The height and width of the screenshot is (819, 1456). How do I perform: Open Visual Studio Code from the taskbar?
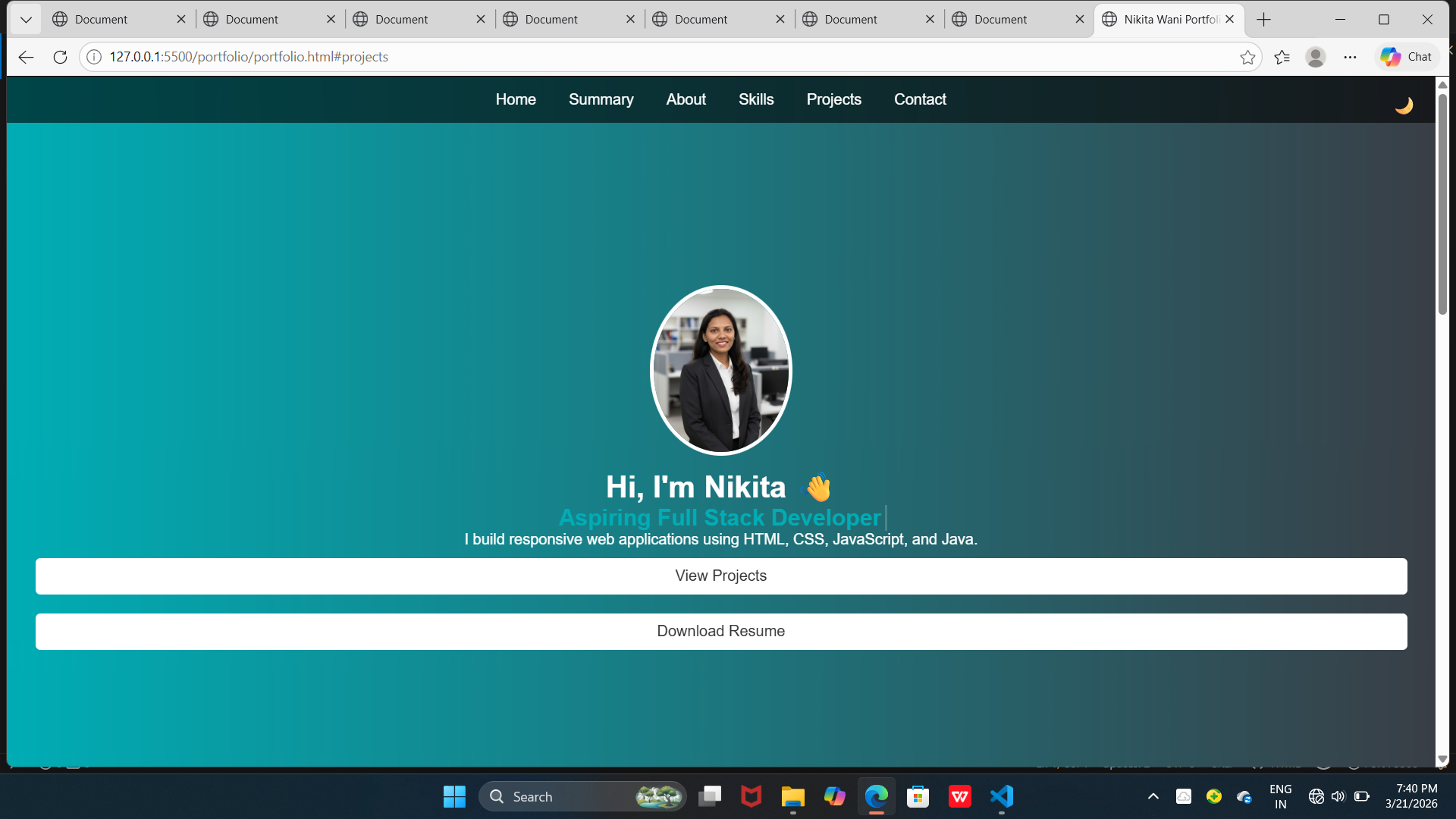coord(1001,796)
